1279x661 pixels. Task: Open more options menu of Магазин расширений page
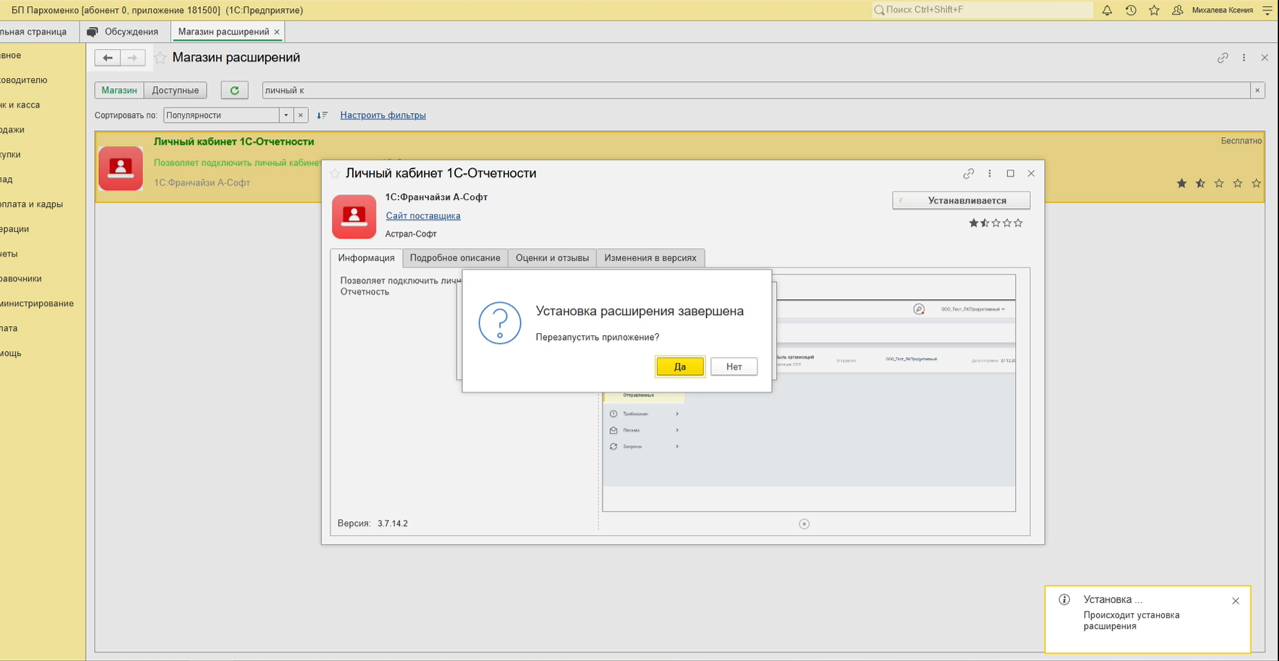(1244, 58)
